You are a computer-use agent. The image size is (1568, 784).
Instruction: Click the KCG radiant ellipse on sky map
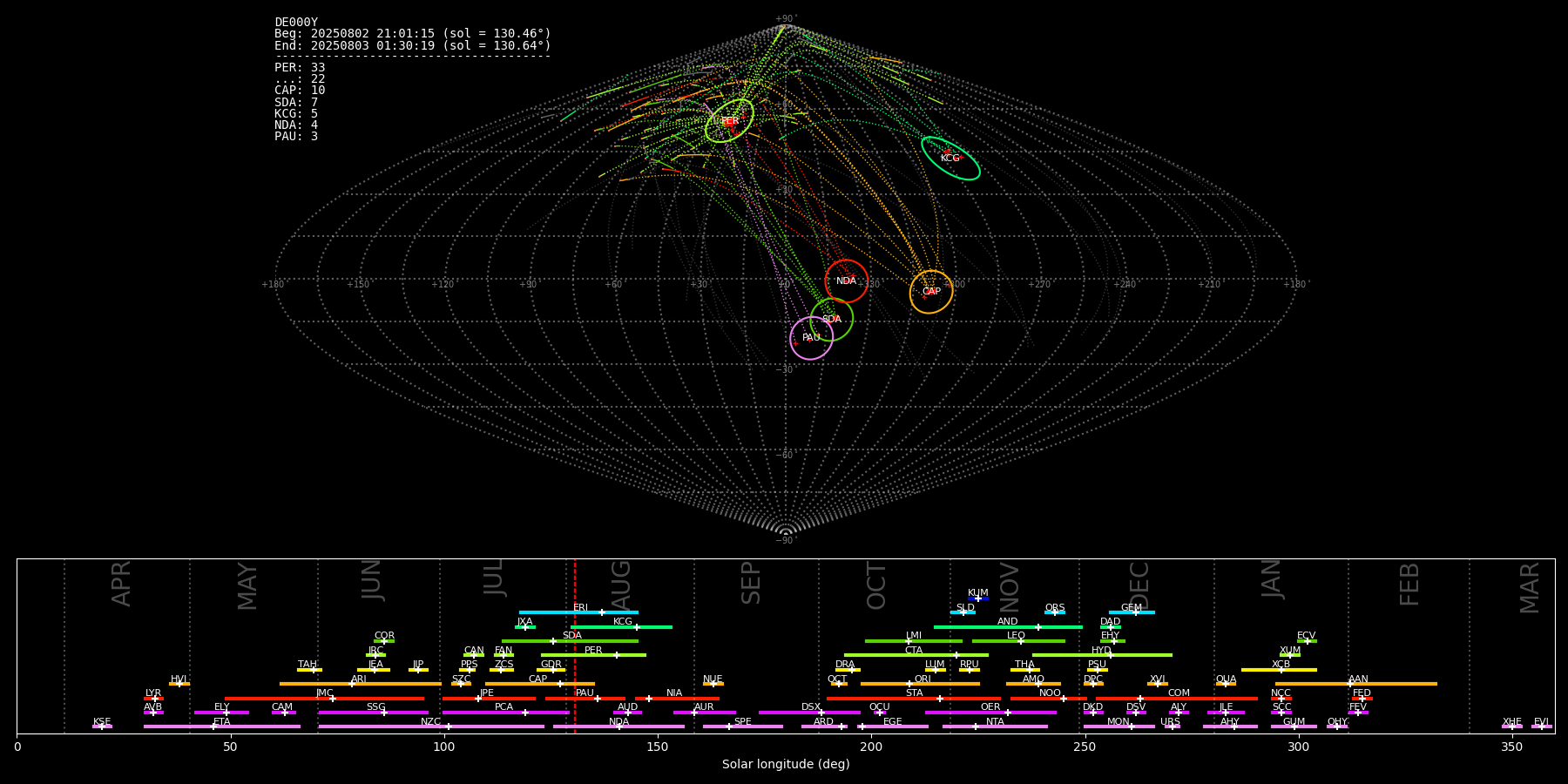click(x=950, y=159)
